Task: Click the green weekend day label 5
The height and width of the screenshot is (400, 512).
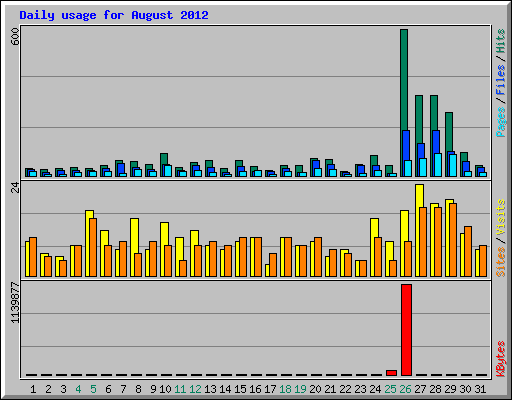Action: tap(93, 389)
